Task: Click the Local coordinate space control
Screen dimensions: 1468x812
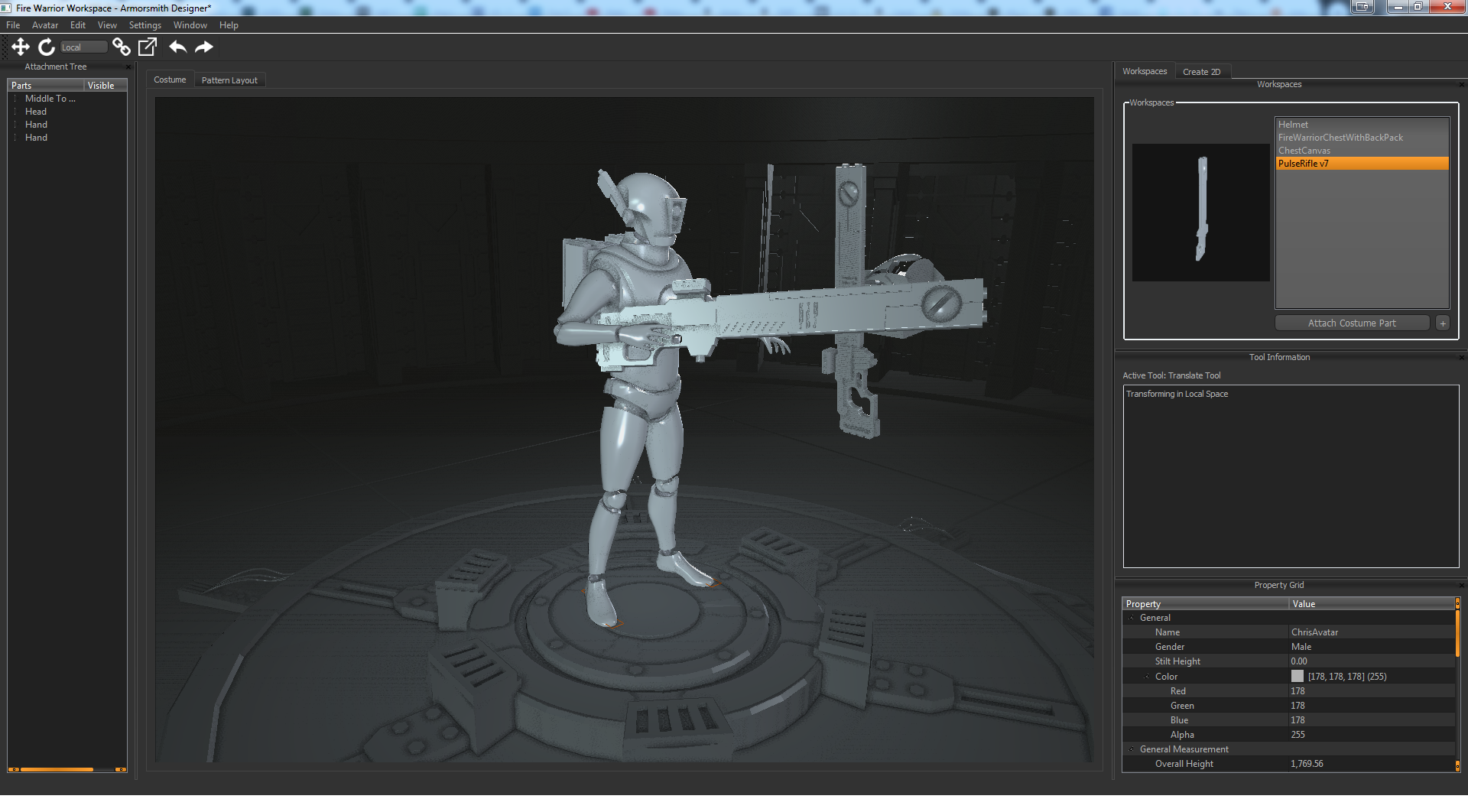Action: pos(83,47)
